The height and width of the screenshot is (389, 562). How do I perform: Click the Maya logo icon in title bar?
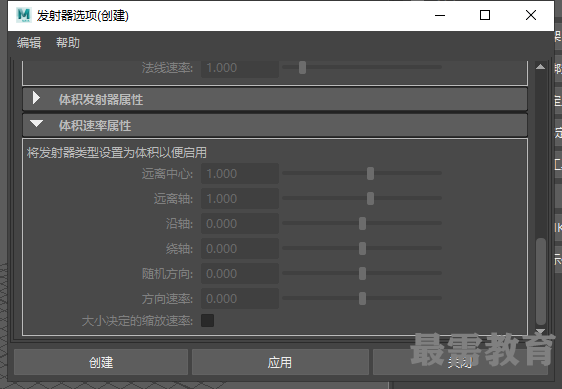click(24, 15)
